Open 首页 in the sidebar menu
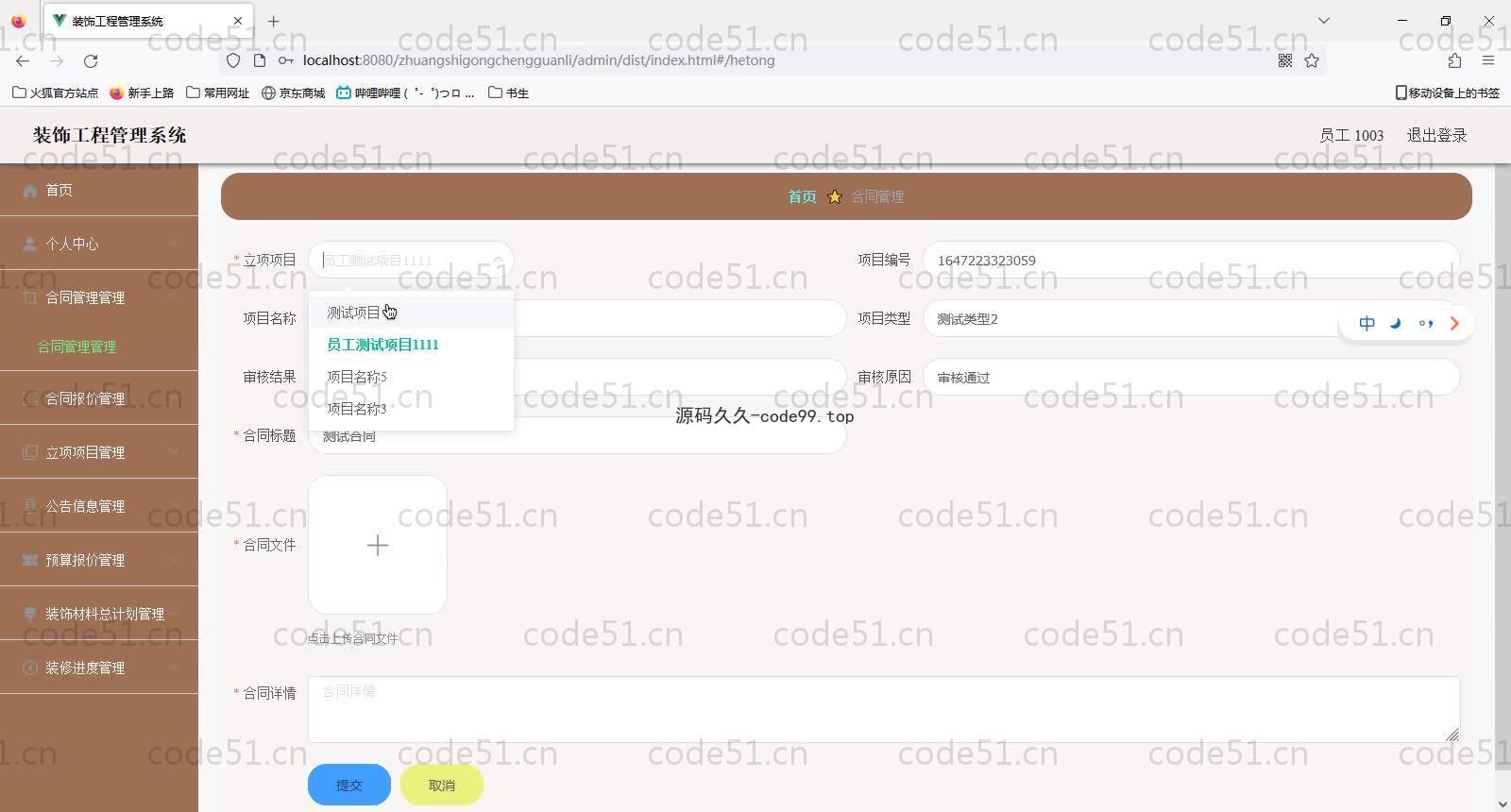Image resolution: width=1511 pixels, height=812 pixels. (x=99, y=190)
